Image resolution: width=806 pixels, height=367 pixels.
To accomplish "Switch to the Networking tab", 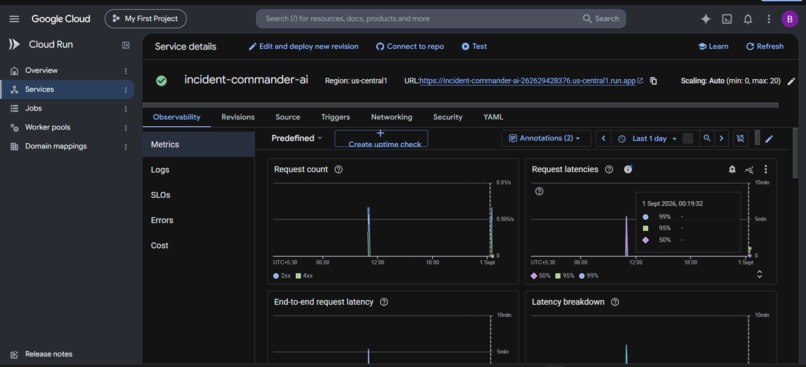I will coord(392,117).
